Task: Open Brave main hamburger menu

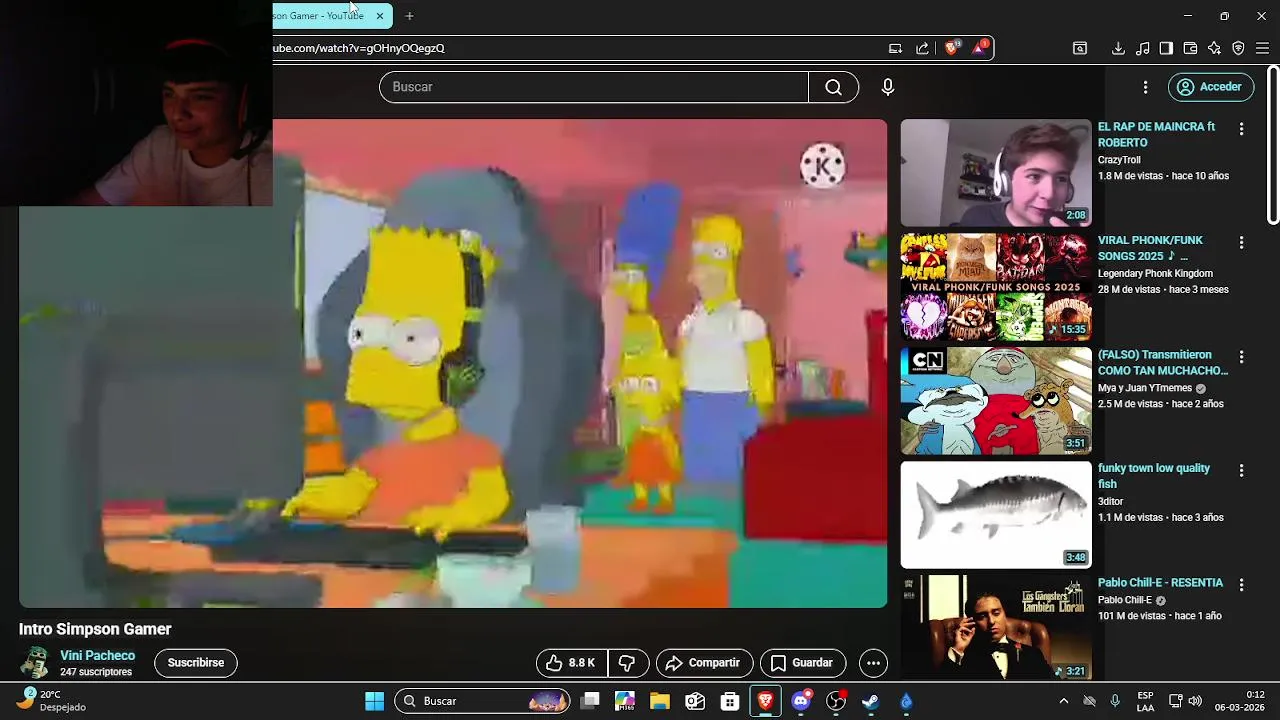Action: pos(1262,48)
